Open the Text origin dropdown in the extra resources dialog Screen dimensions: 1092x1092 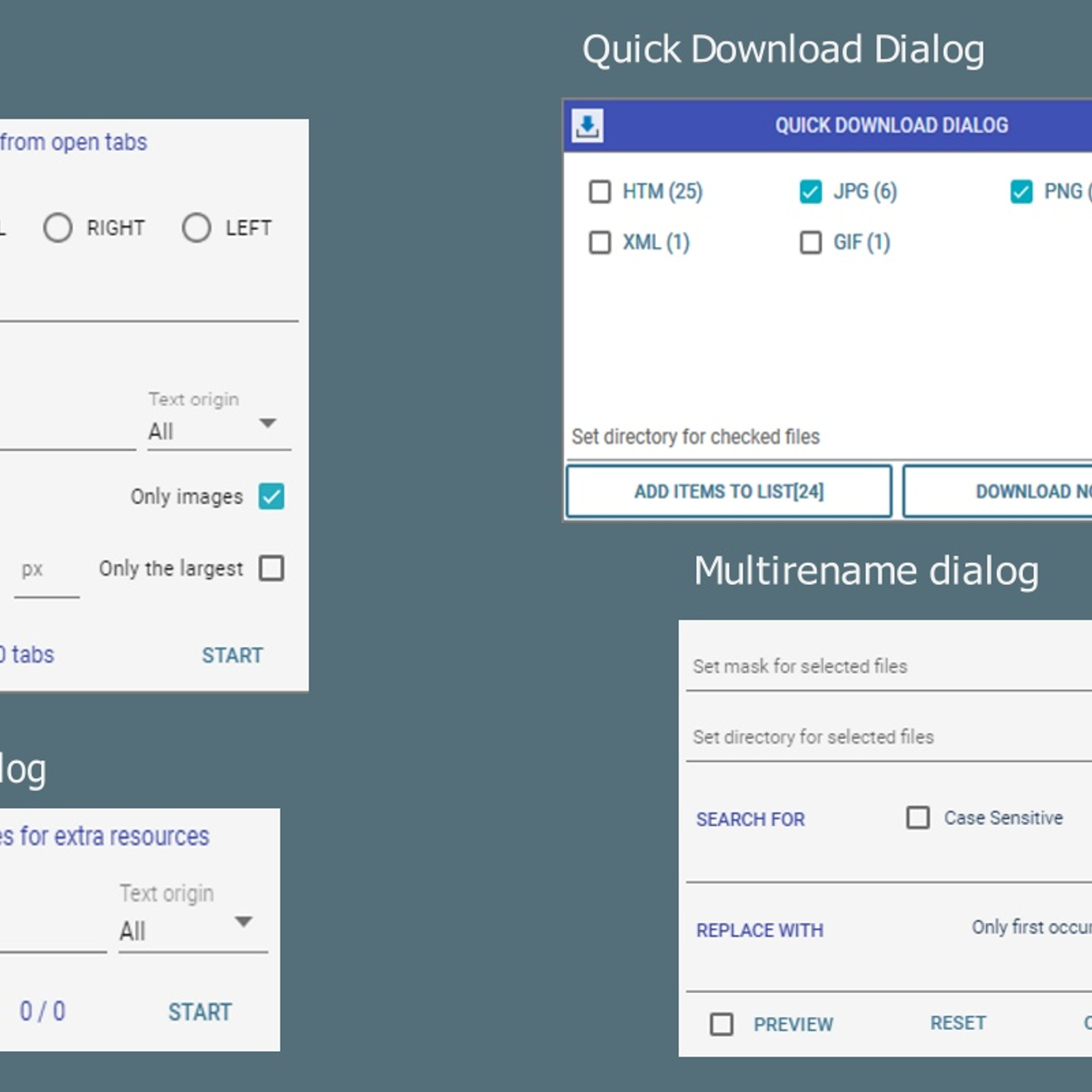242,923
